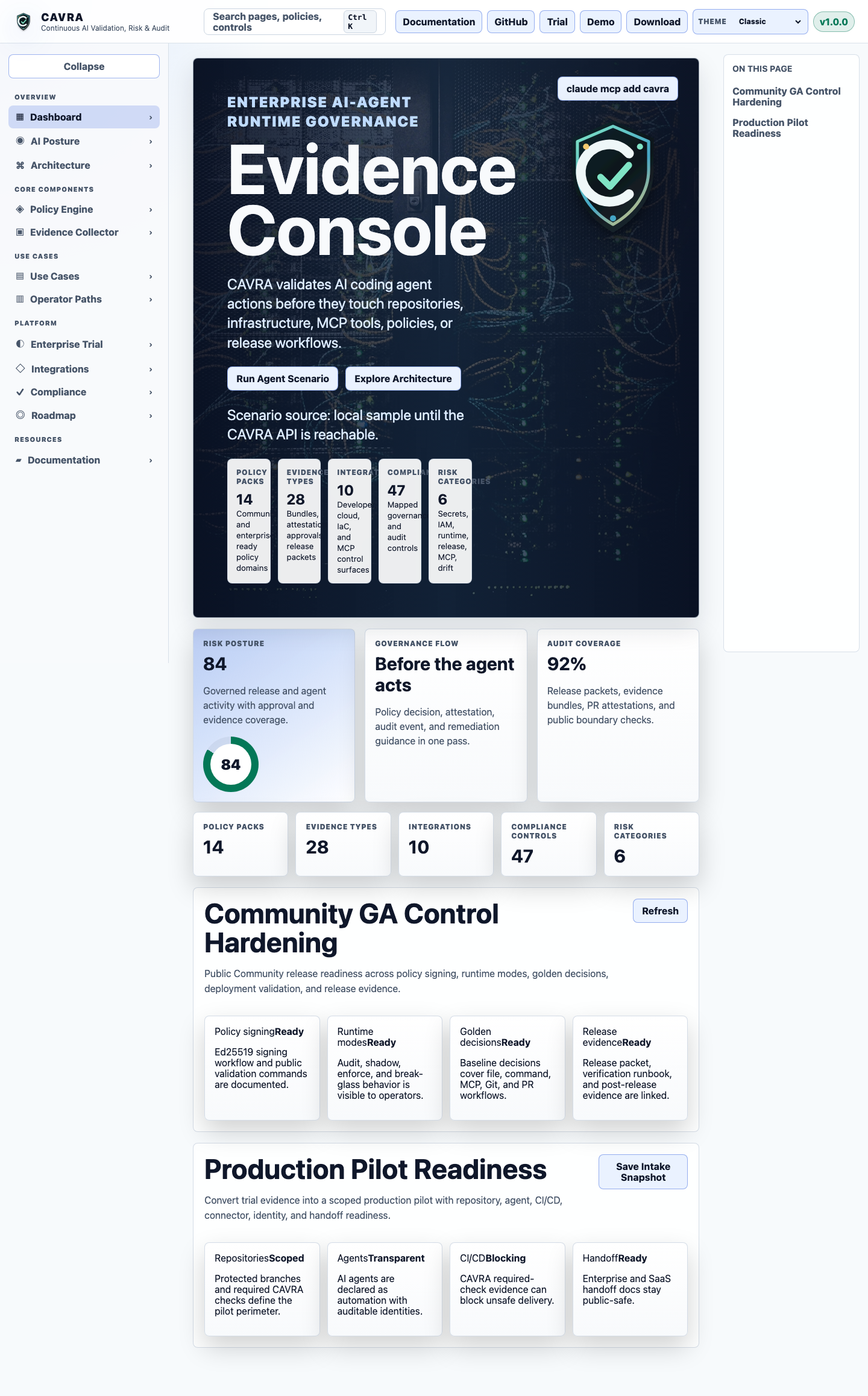The width and height of the screenshot is (868, 1396).
Task: Expand the Roadmap chevron
Action: pyautogui.click(x=151, y=415)
